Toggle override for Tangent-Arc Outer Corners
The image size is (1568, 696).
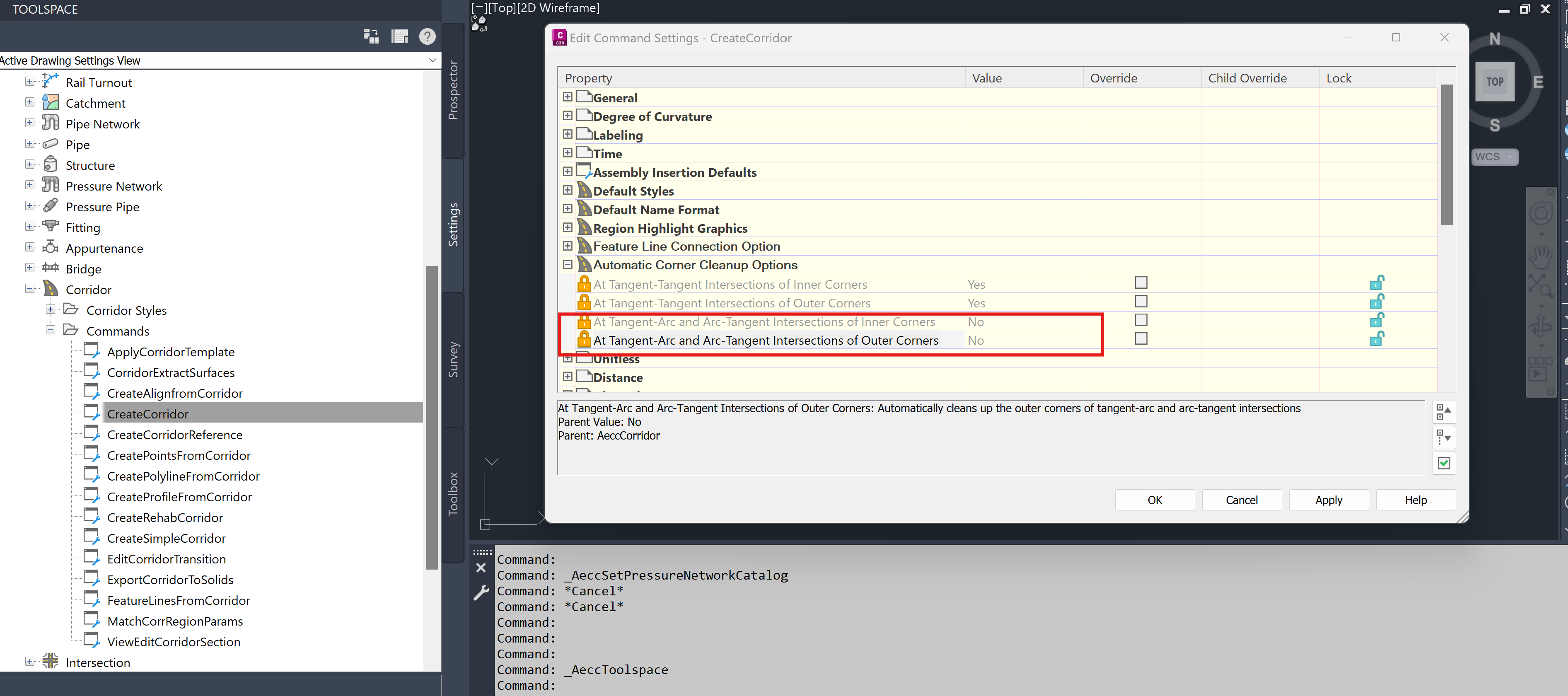[1141, 339]
